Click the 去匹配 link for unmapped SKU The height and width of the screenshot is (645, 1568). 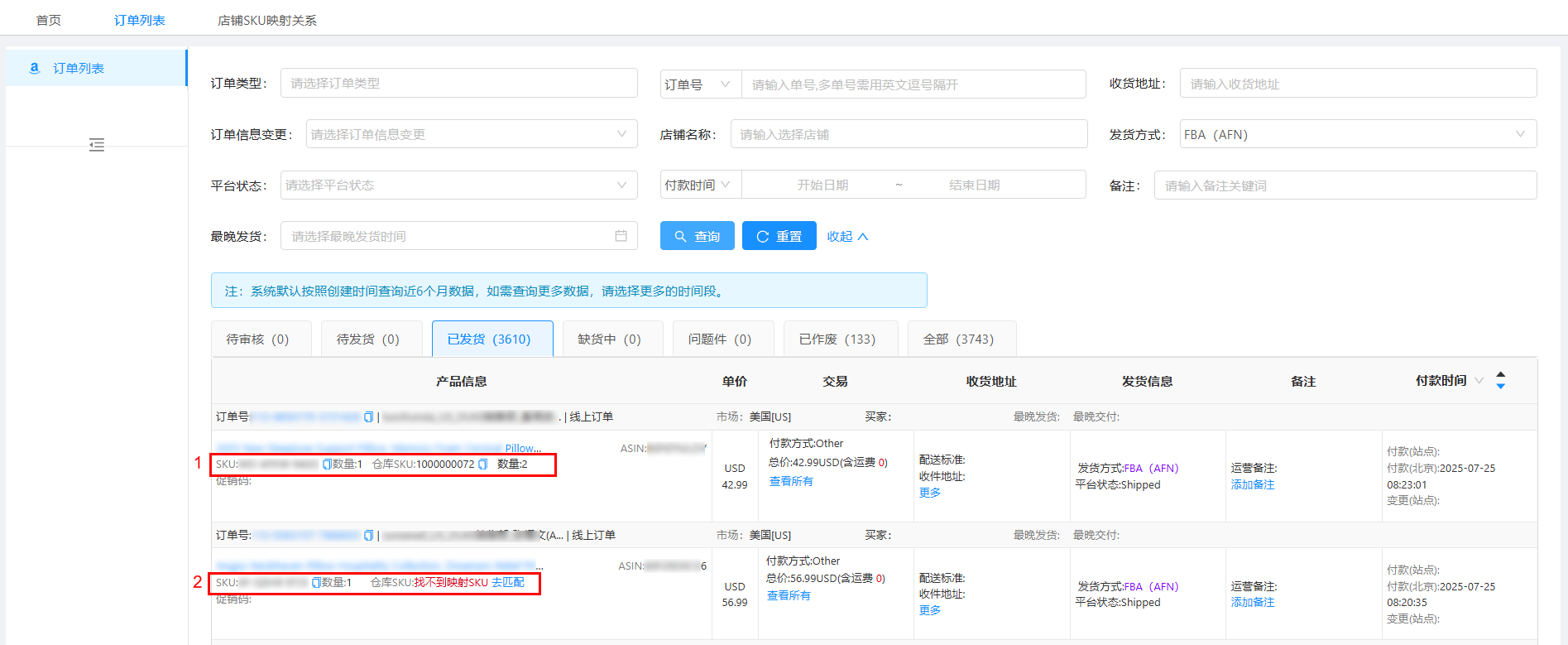(507, 583)
